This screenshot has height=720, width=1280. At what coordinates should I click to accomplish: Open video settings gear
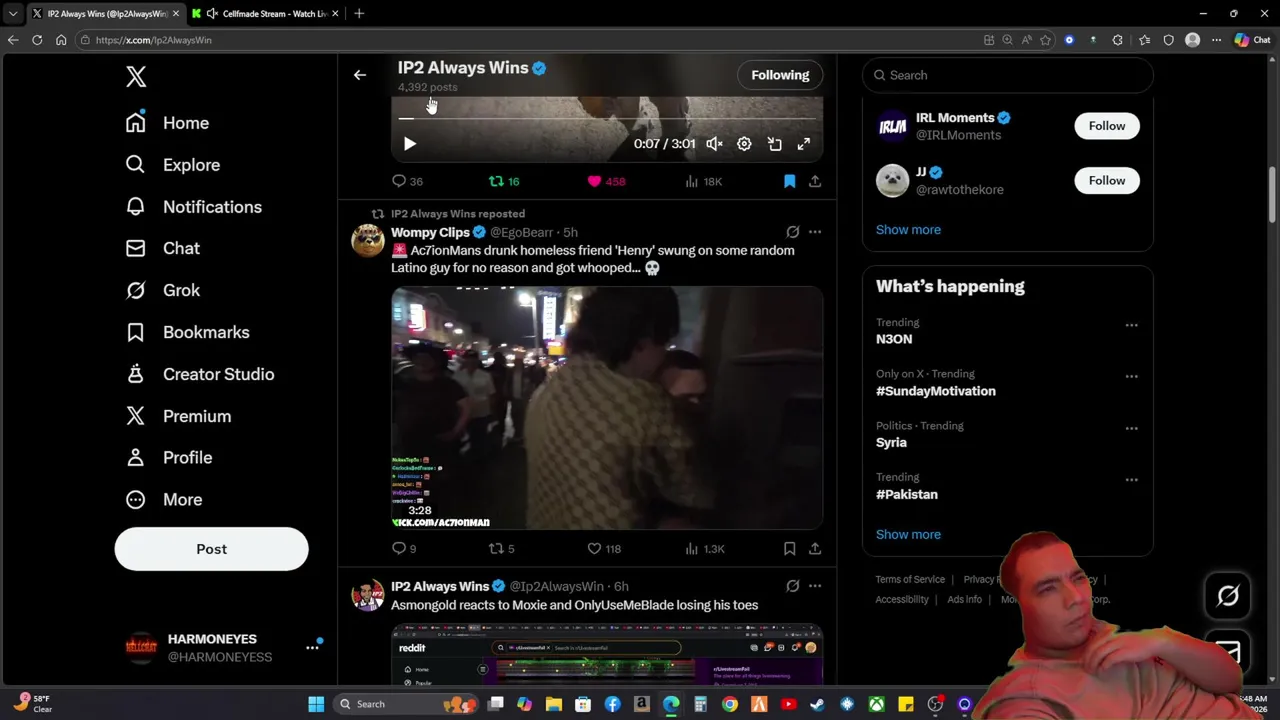click(744, 144)
